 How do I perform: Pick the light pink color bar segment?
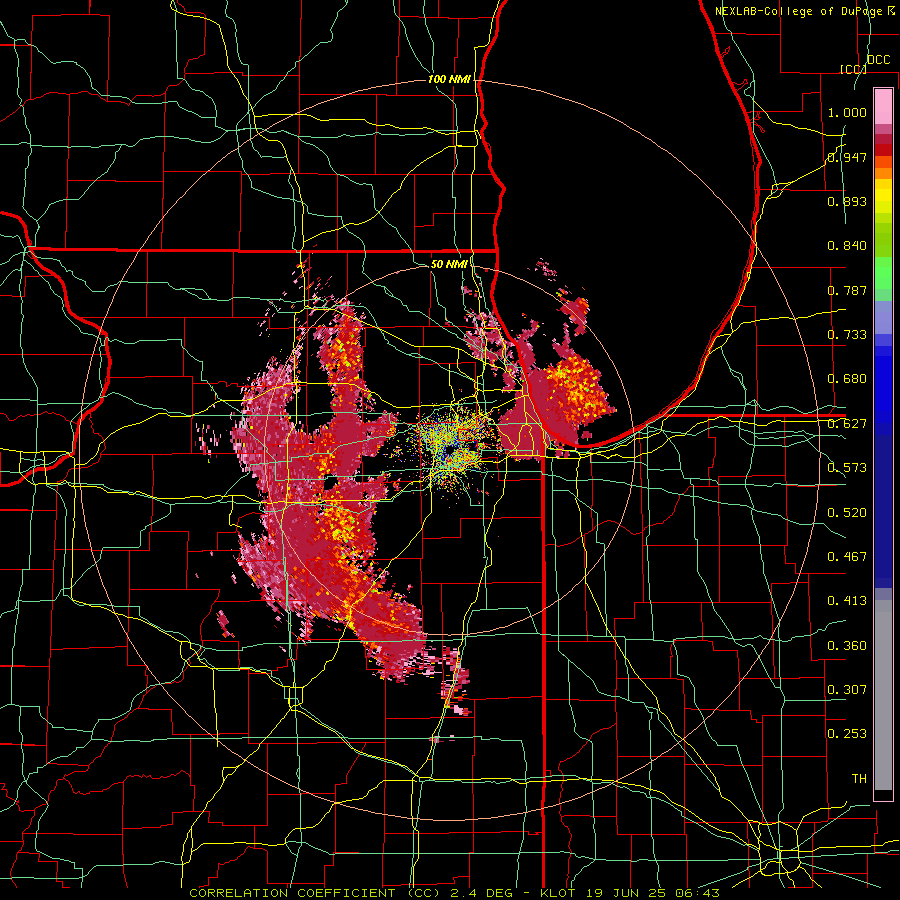tap(883, 107)
